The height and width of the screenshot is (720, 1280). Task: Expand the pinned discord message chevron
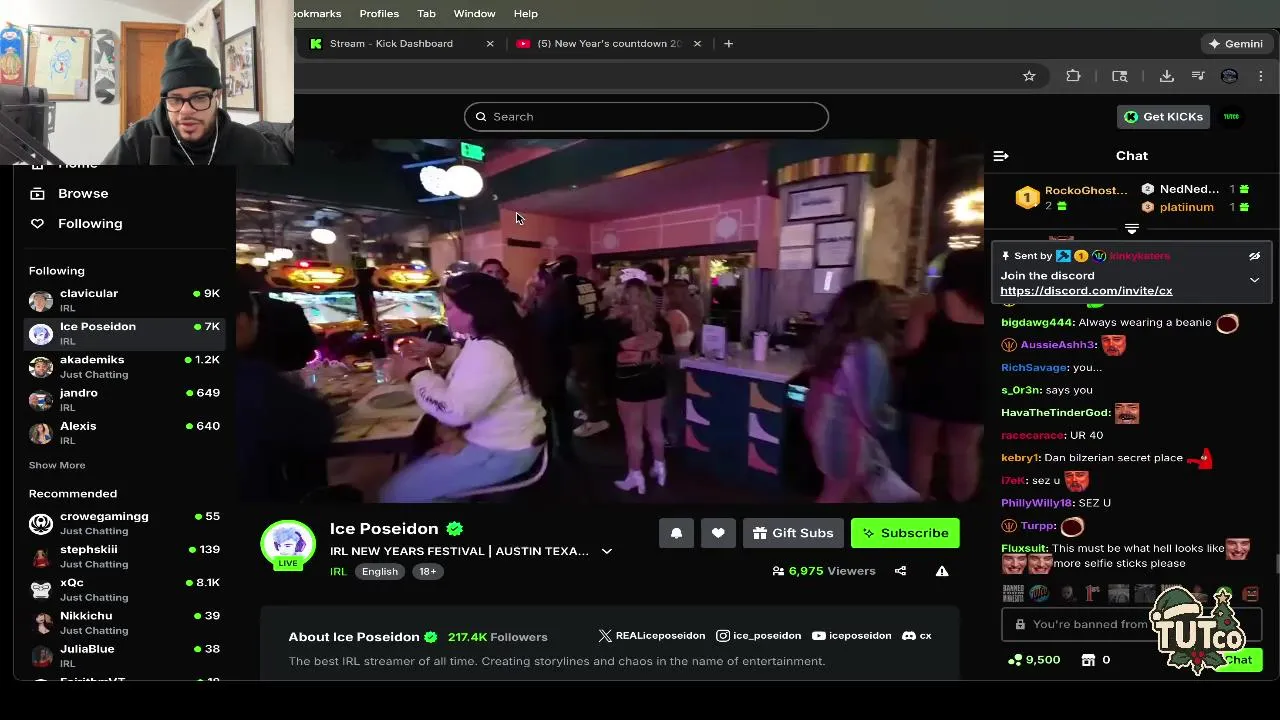coord(1254,280)
